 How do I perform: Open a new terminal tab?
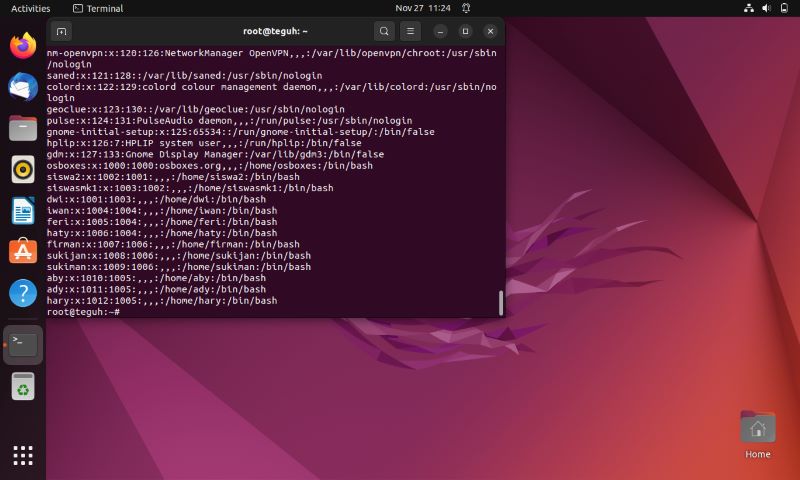click(x=61, y=32)
